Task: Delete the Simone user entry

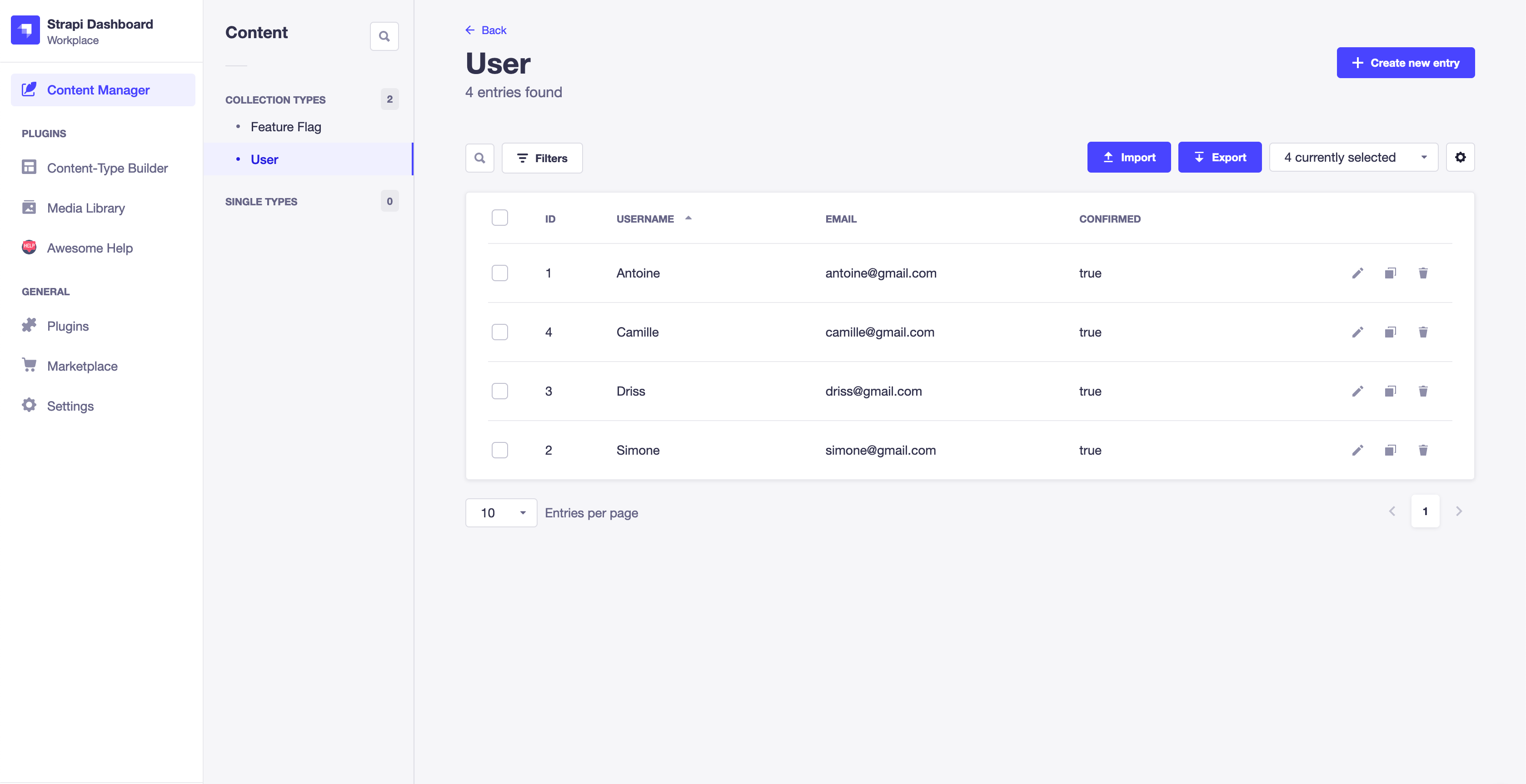Action: tap(1423, 450)
